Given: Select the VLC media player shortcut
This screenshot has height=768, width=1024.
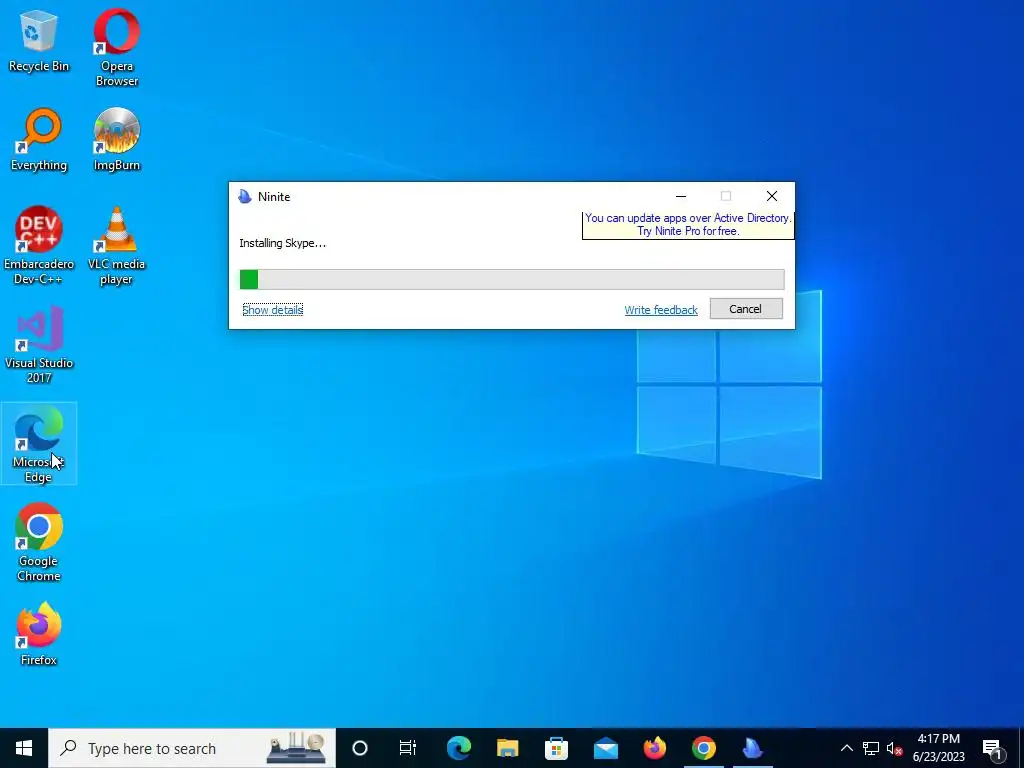Looking at the screenshot, I should click(x=116, y=246).
